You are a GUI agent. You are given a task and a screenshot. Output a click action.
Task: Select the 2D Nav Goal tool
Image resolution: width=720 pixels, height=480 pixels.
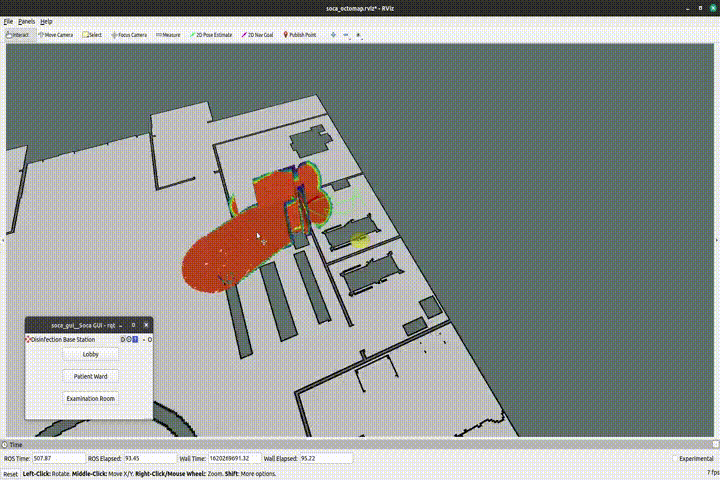pyautogui.click(x=259, y=34)
